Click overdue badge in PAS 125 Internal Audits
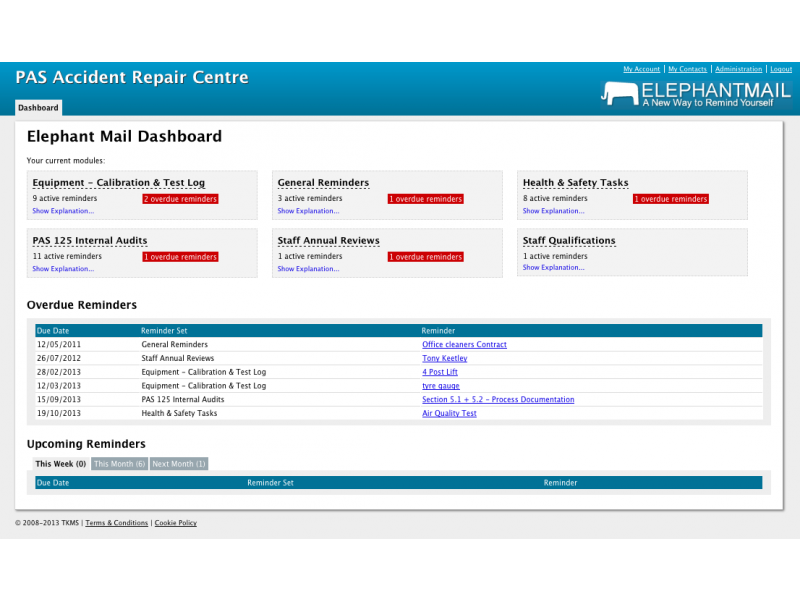The height and width of the screenshot is (600, 800). (x=180, y=257)
